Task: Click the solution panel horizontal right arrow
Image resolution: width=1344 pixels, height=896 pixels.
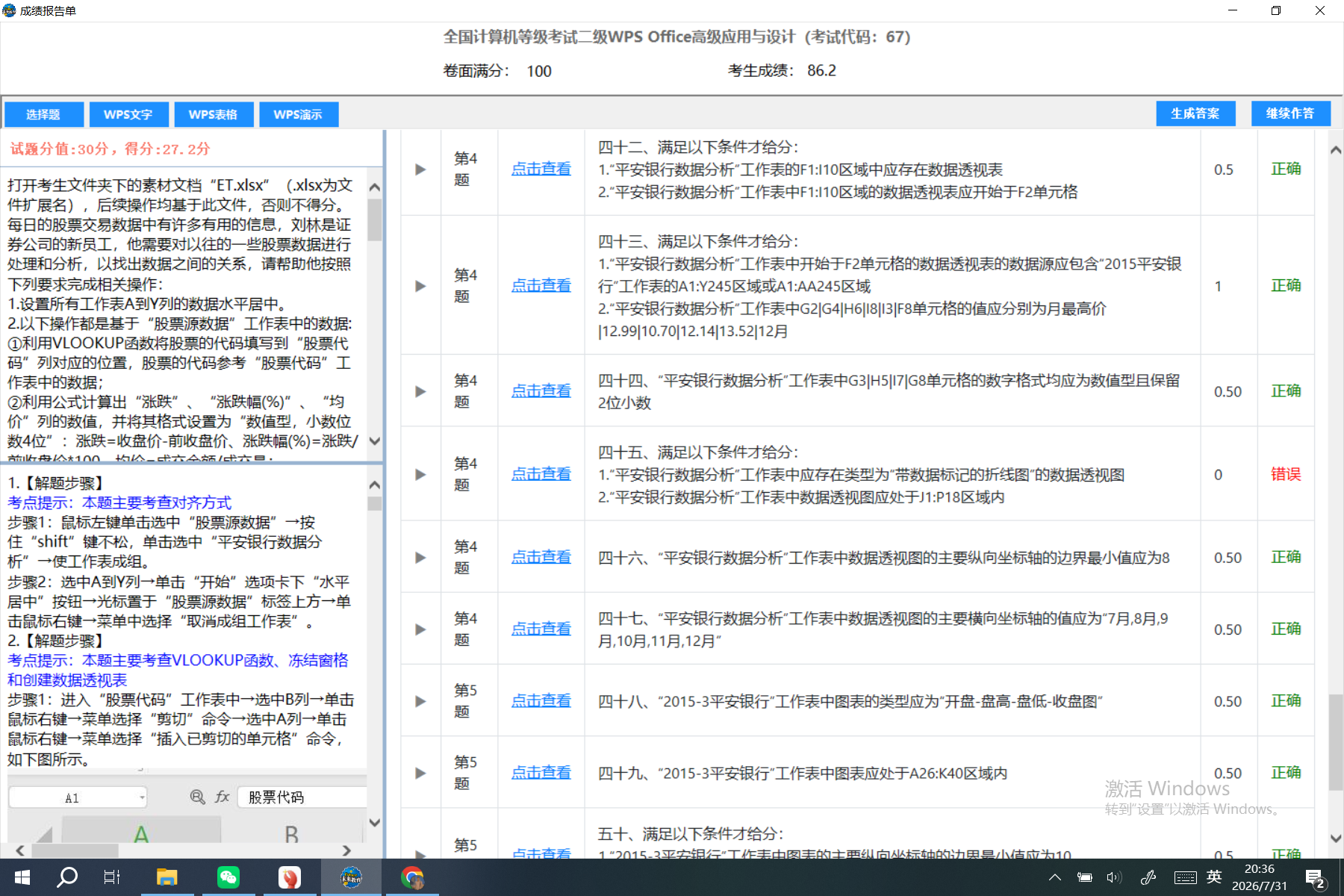Action: [346, 850]
